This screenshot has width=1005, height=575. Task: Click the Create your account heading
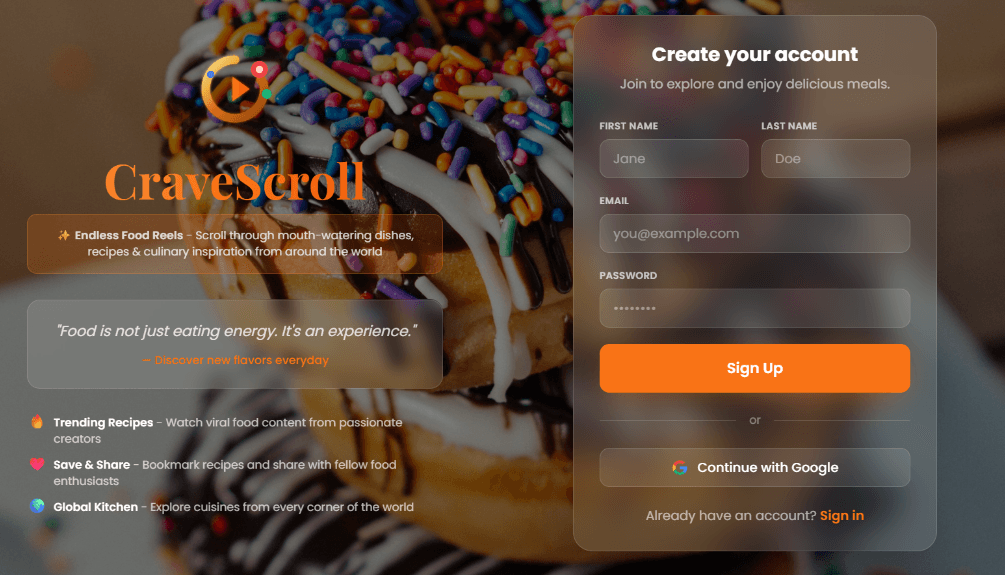tap(754, 54)
